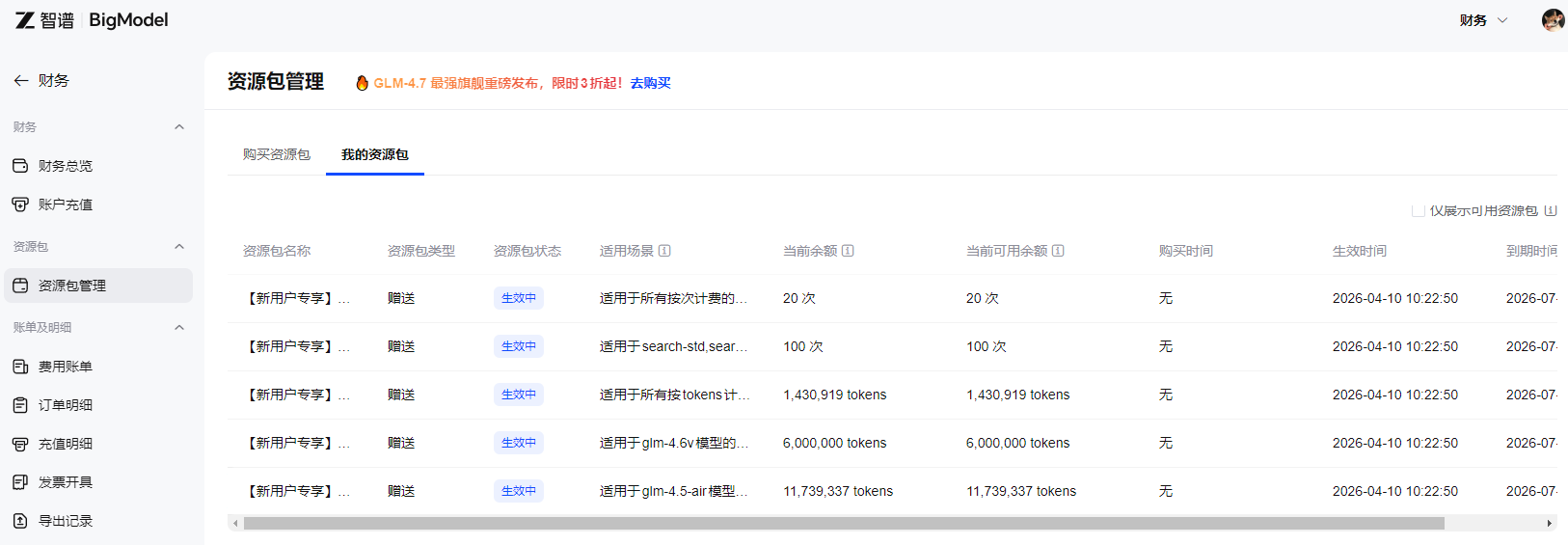Click 适用于glm-4.6v模型的 cell

coord(674,443)
